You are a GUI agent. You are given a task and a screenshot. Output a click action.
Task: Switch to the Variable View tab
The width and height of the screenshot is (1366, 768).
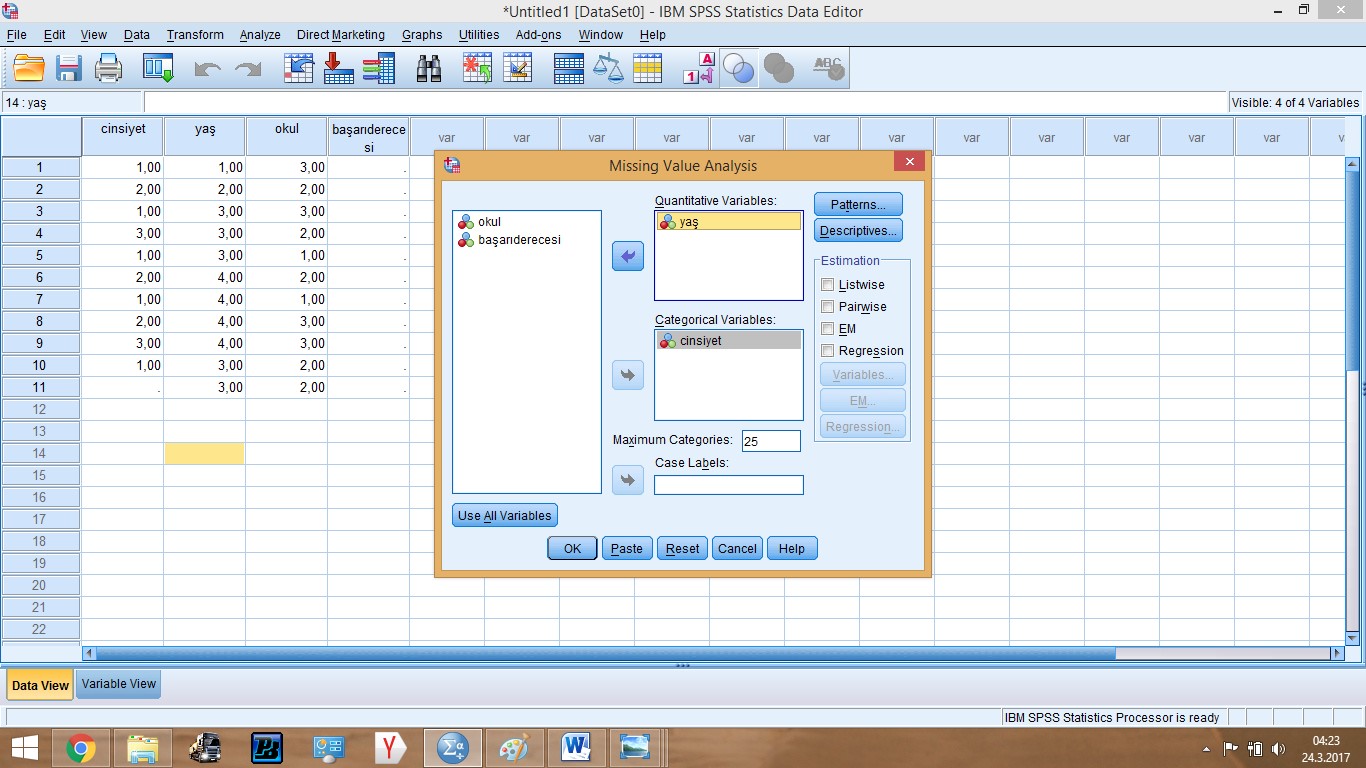119,684
